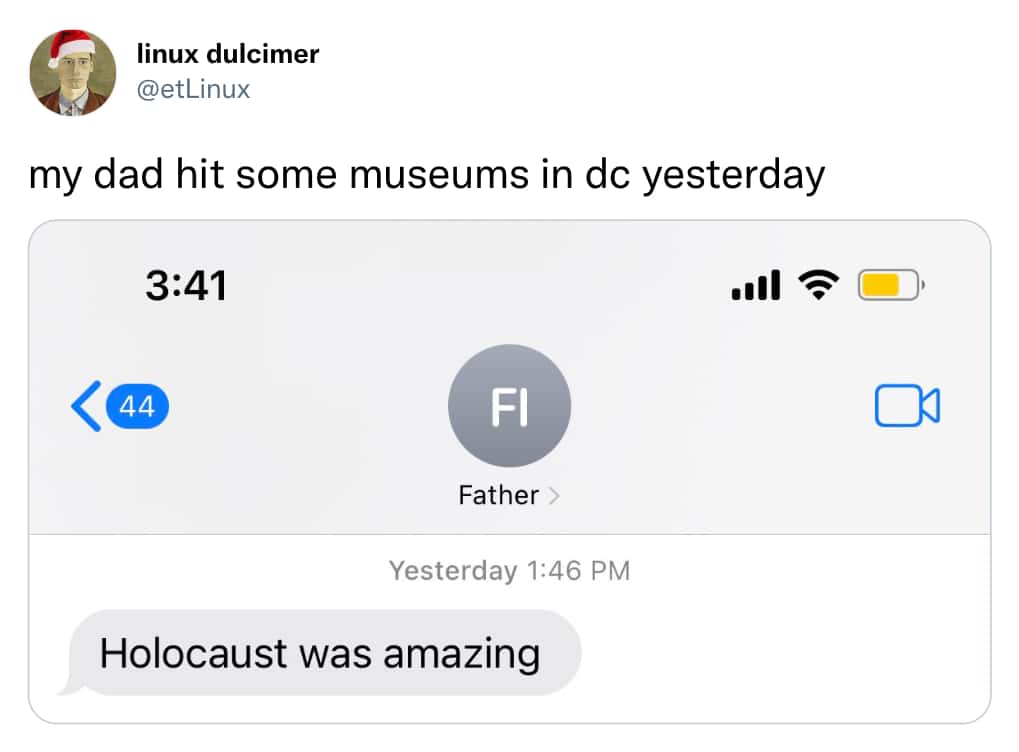Click the word amazing in the message
The width and height of the screenshot is (1019, 752).
(461, 655)
